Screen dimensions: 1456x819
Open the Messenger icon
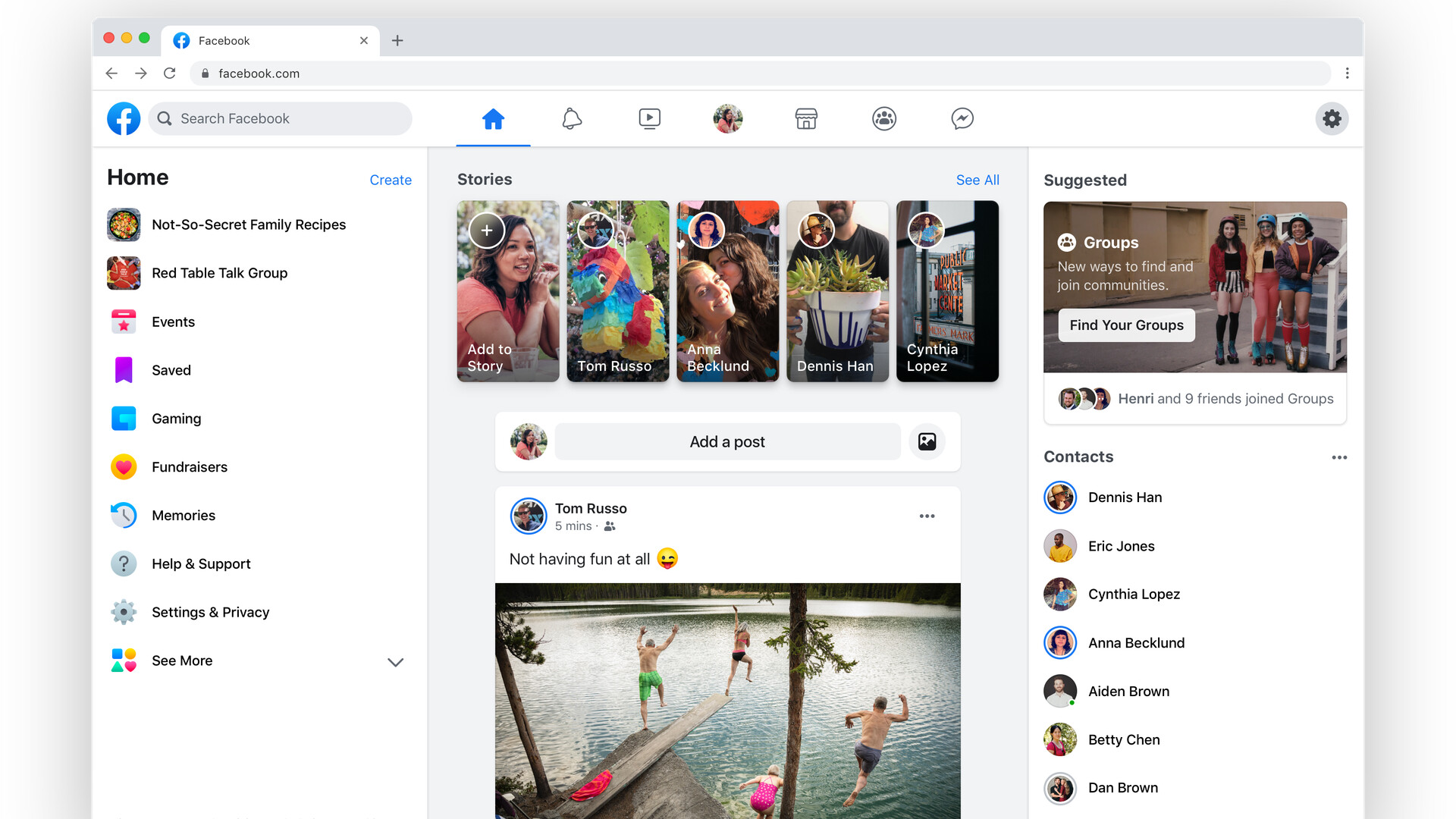click(962, 119)
